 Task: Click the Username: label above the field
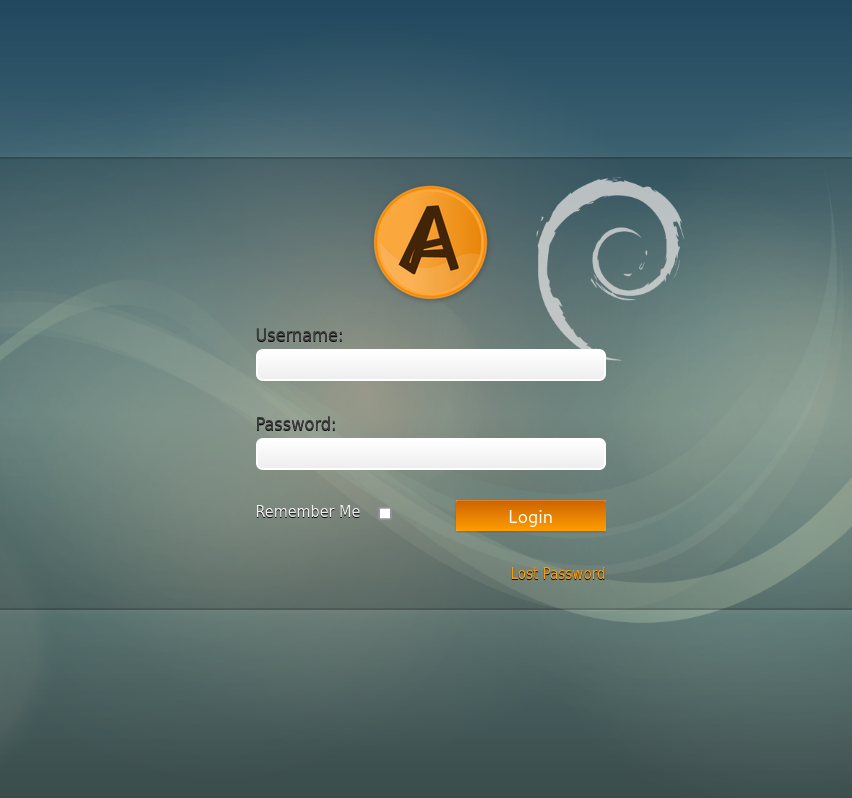coord(299,336)
